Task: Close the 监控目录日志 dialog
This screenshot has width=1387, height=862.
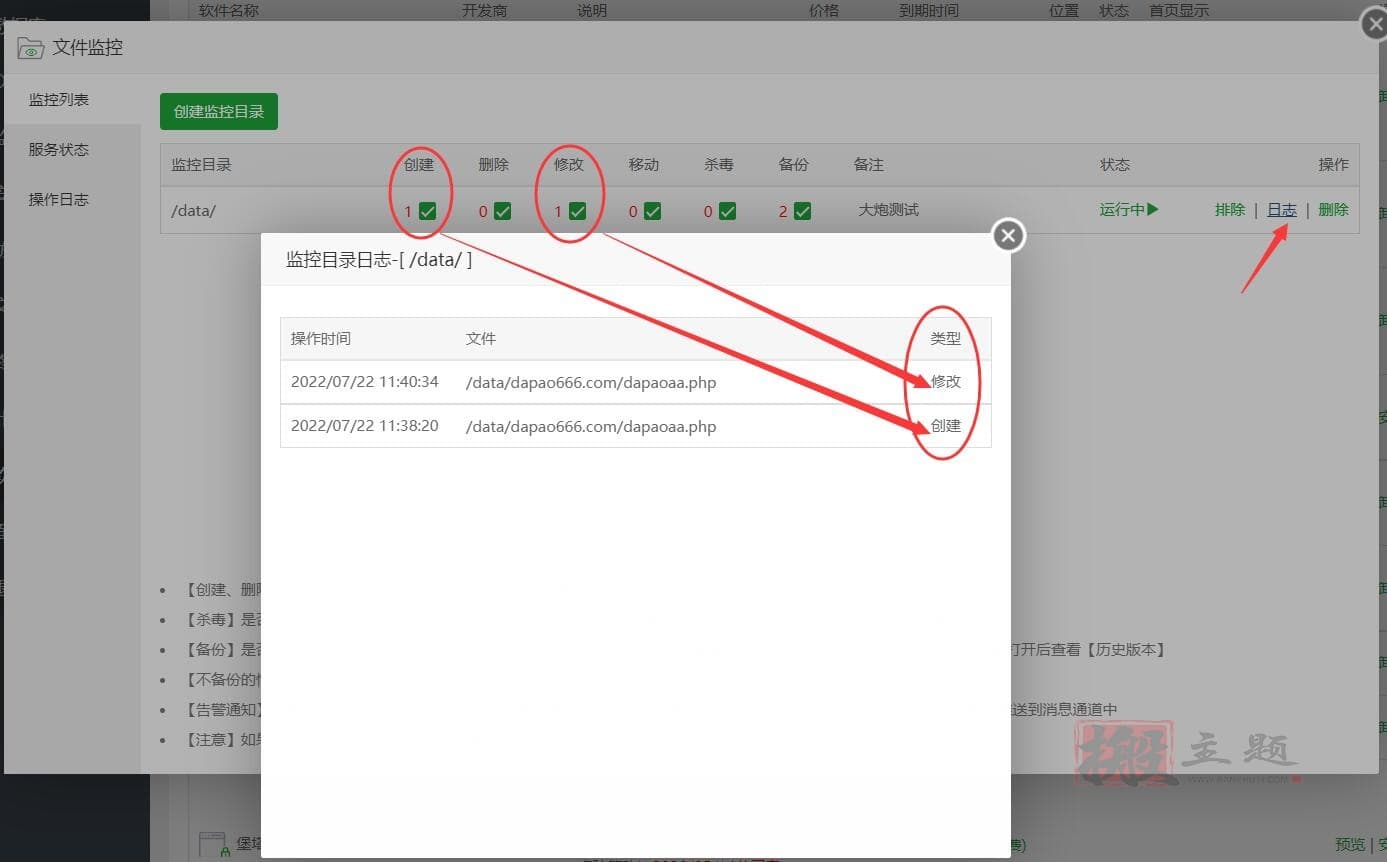Action: coord(1008,236)
